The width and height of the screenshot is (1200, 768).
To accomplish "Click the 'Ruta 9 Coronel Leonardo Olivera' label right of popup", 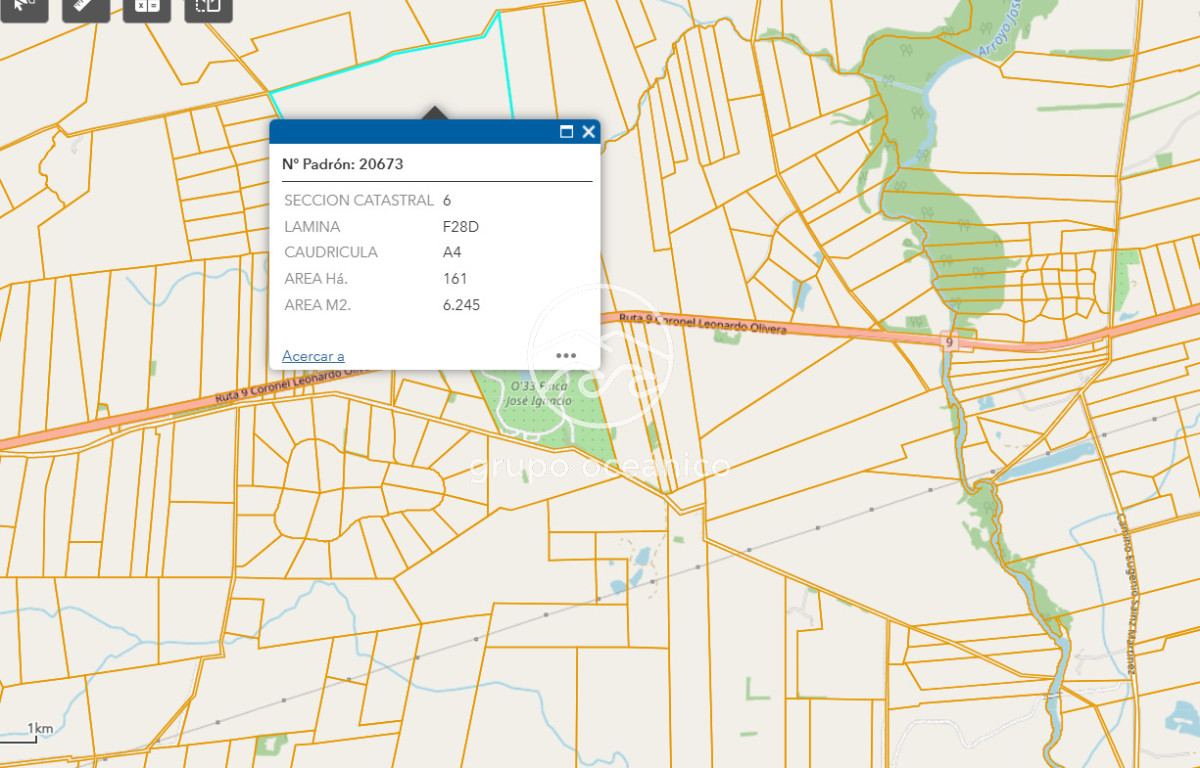I will click(x=703, y=322).
